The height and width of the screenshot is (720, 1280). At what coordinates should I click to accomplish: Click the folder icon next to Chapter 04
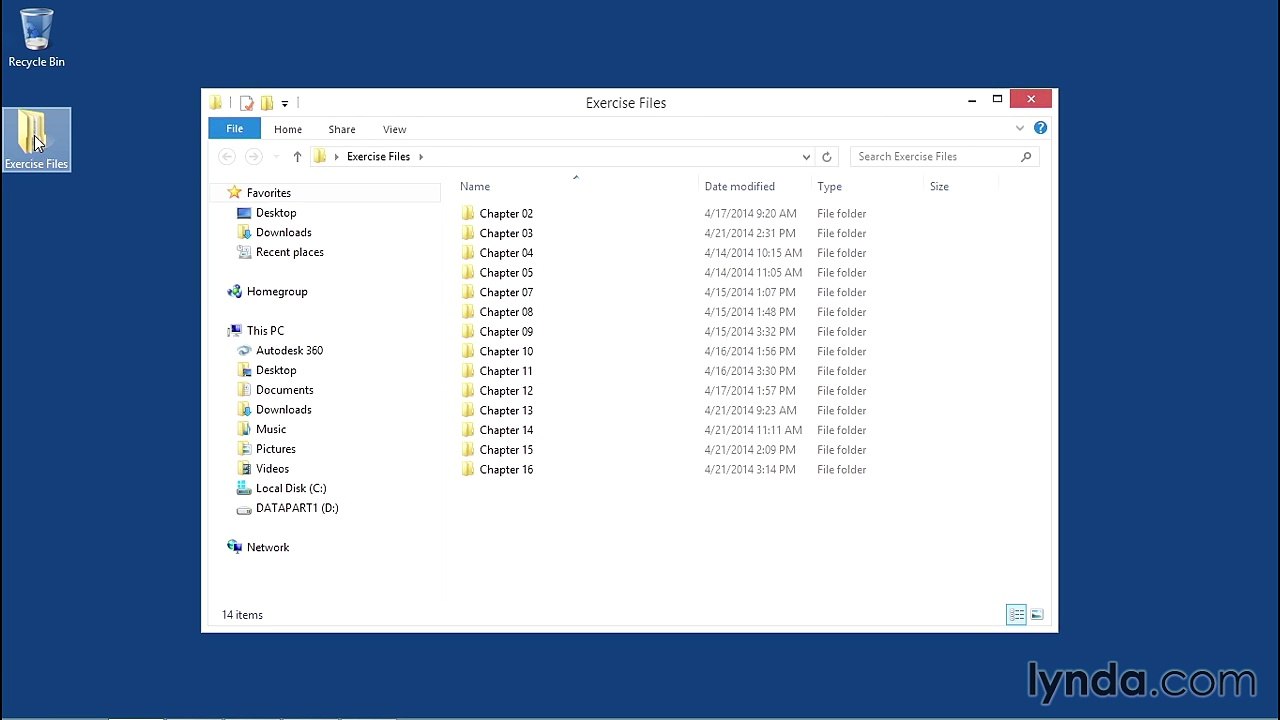click(468, 253)
